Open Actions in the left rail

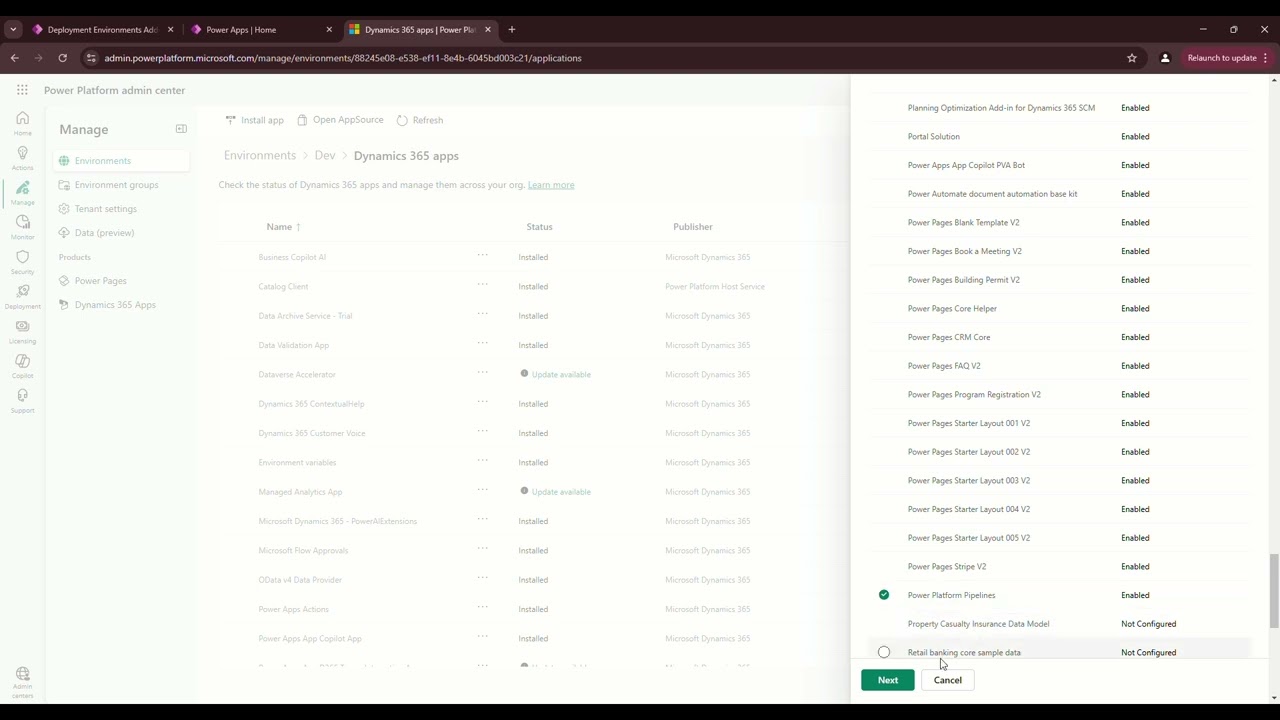pos(22,158)
